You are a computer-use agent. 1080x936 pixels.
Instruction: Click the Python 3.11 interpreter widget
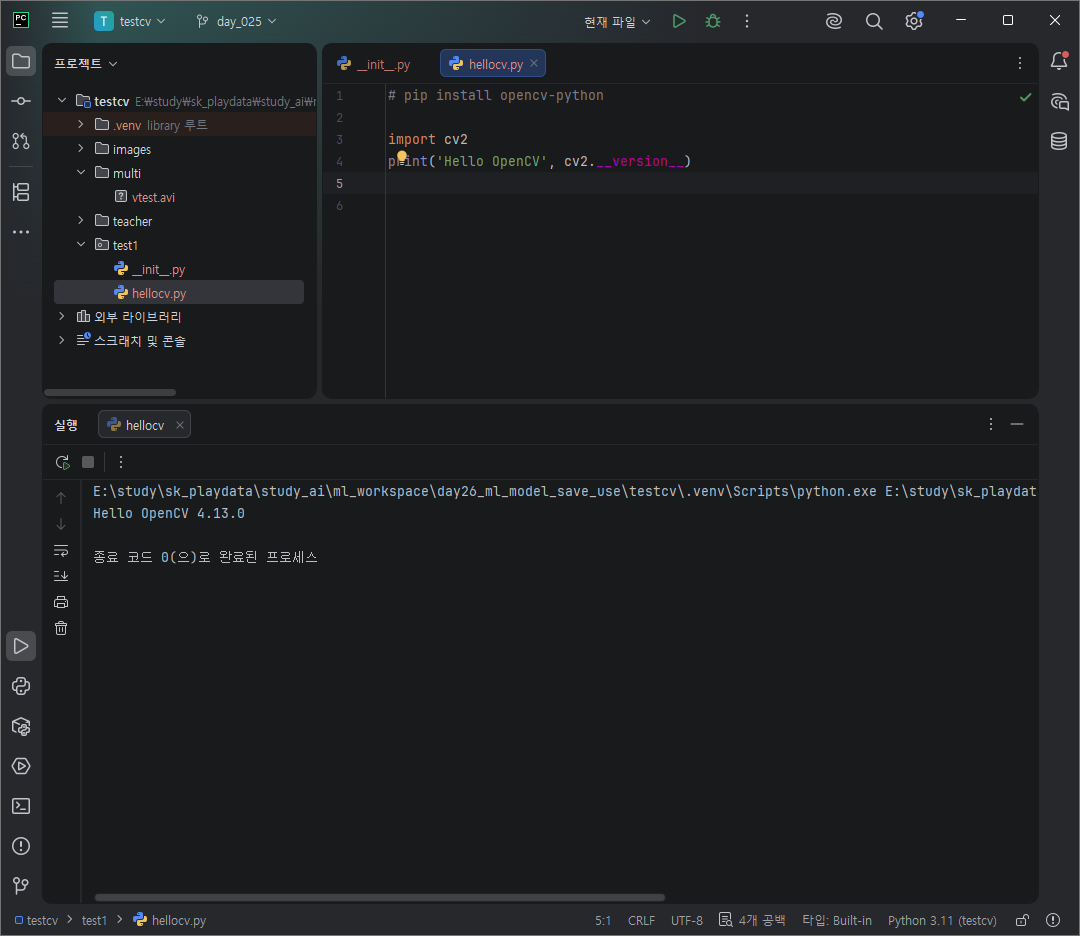[942, 920]
